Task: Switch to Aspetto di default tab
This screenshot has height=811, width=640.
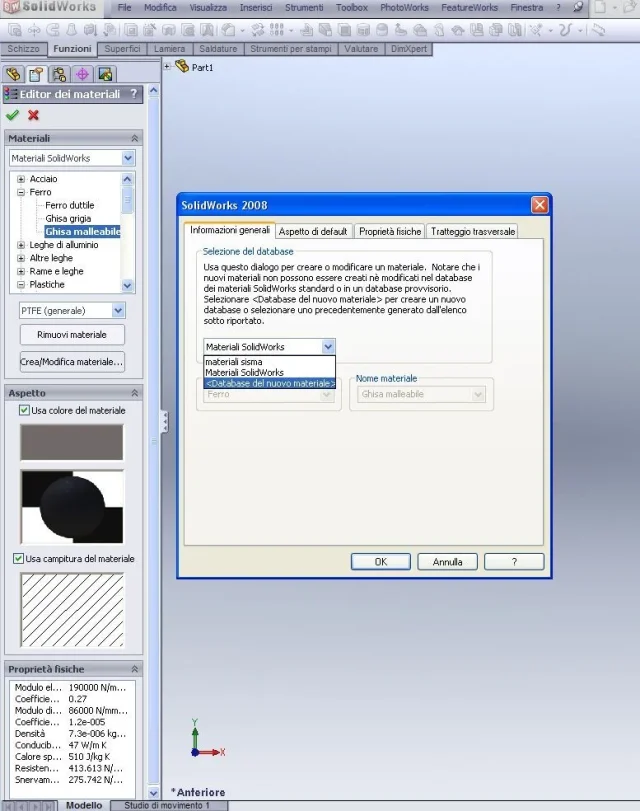Action: (313, 231)
